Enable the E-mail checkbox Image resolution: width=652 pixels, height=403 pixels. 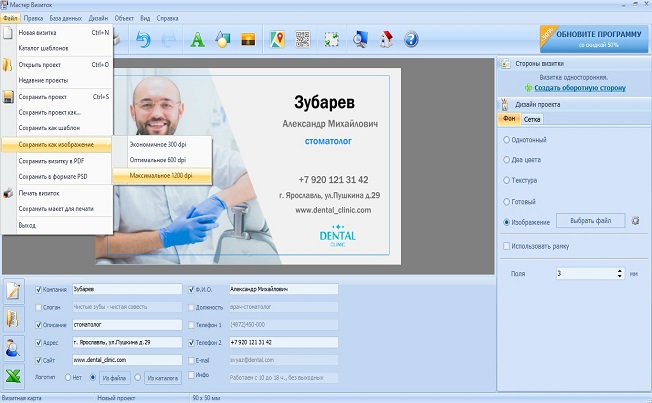pos(191,361)
